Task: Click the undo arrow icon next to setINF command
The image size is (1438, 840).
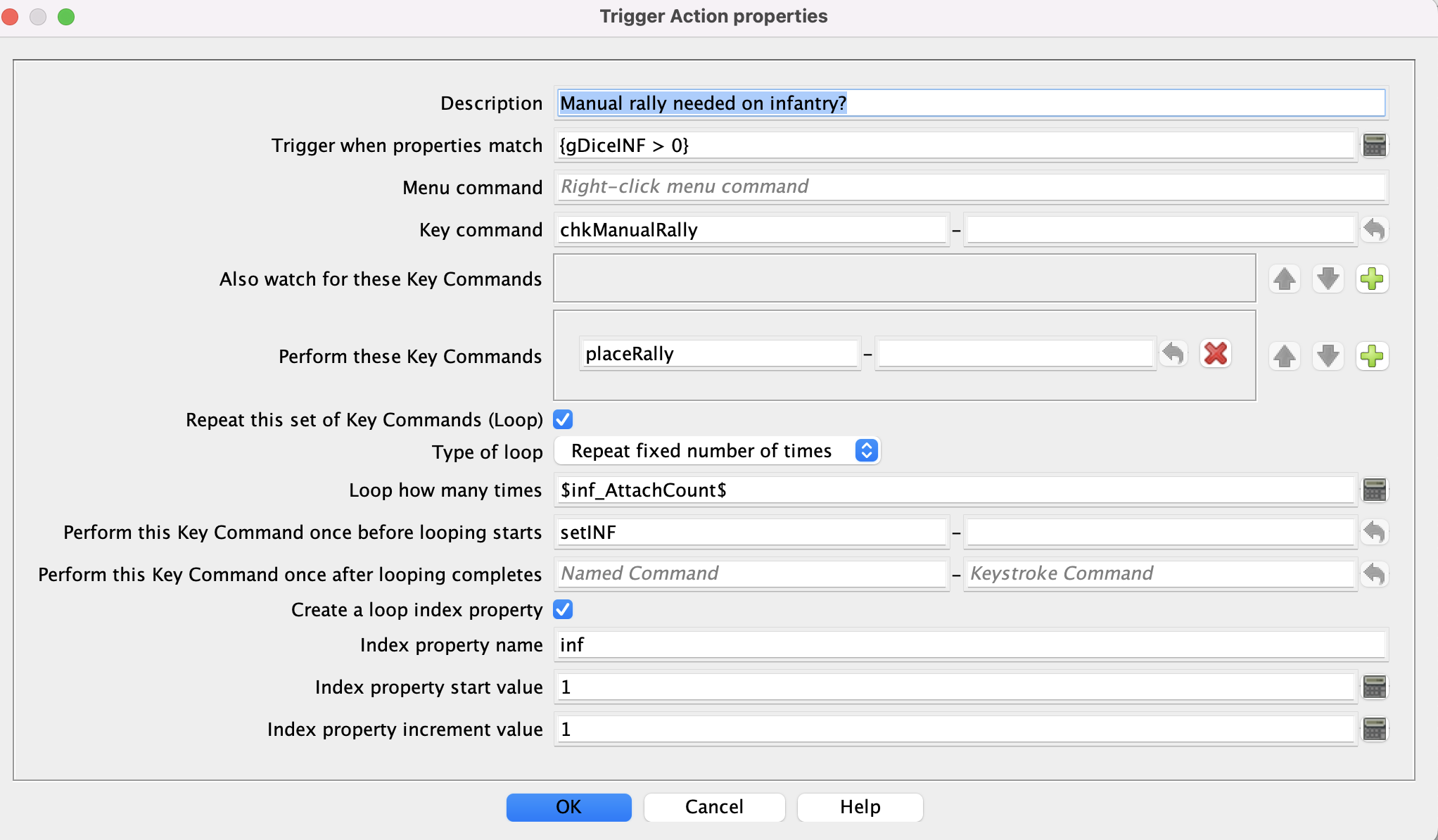Action: pyautogui.click(x=1374, y=531)
